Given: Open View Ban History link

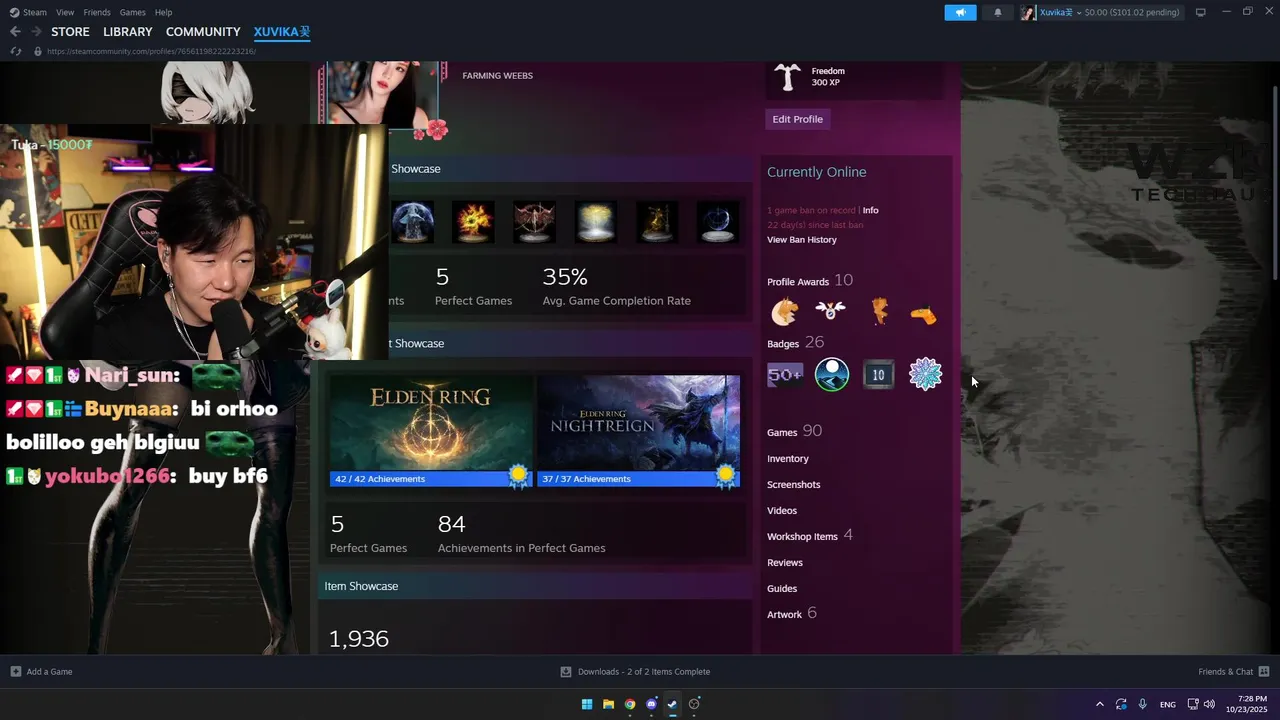Looking at the screenshot, I should coord(802,240).
